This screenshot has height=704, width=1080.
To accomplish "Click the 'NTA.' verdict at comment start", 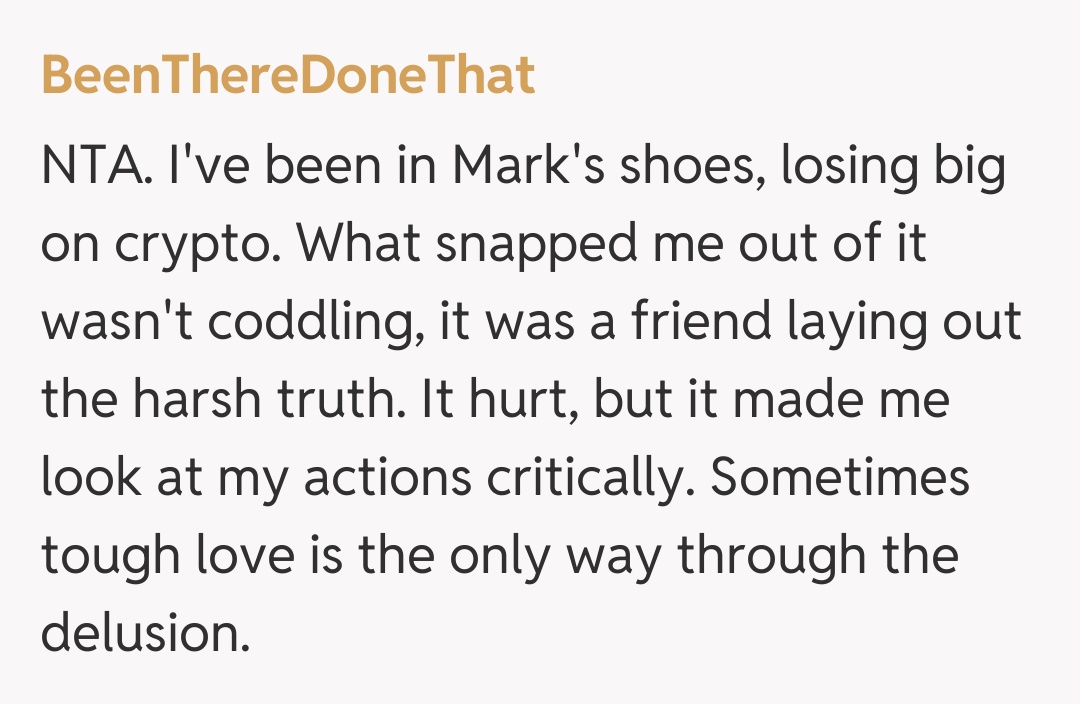I will point(94,169).
